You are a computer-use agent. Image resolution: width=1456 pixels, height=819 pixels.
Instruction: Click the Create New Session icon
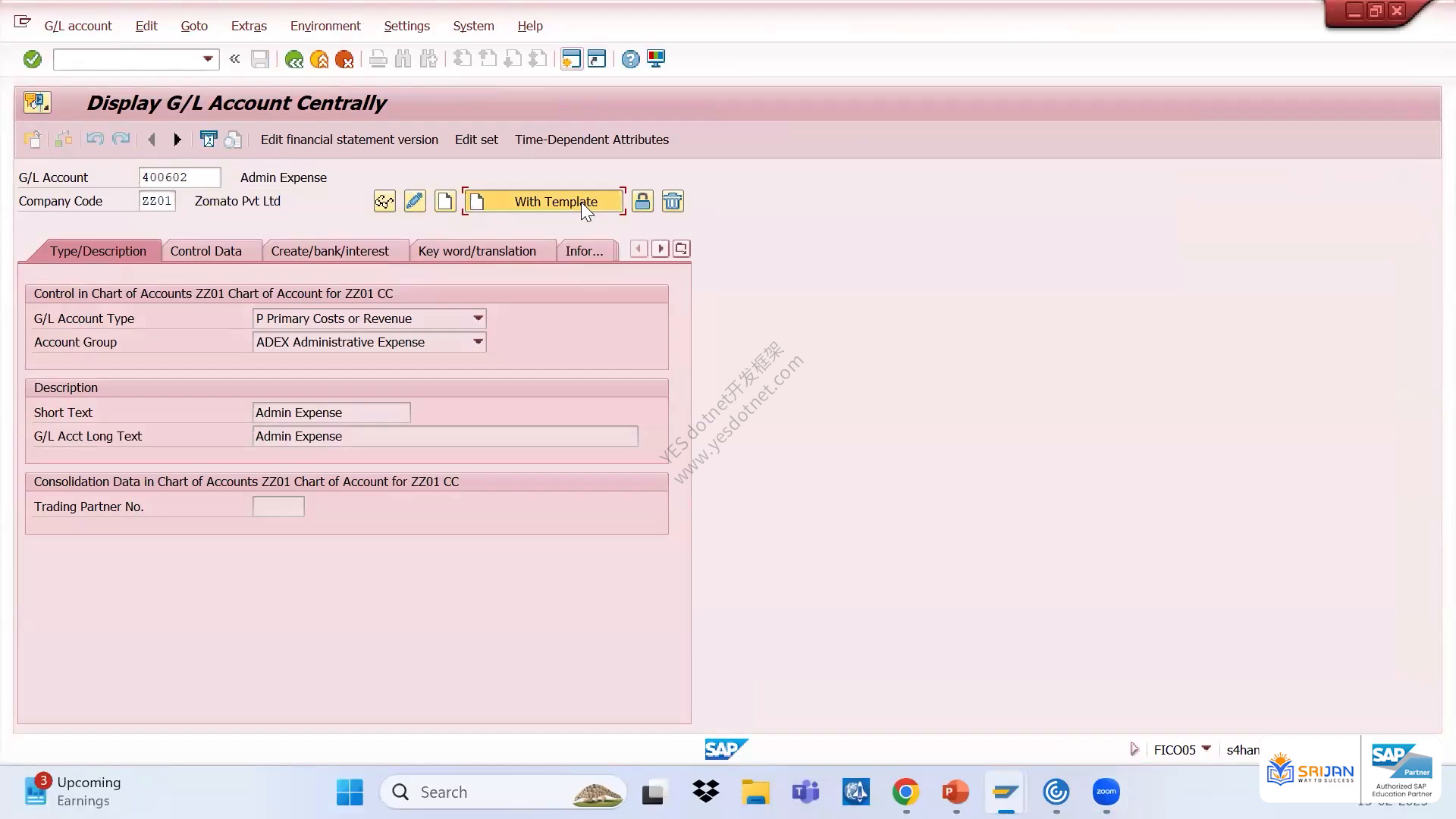pyautogui.click(x=572, y=59)
